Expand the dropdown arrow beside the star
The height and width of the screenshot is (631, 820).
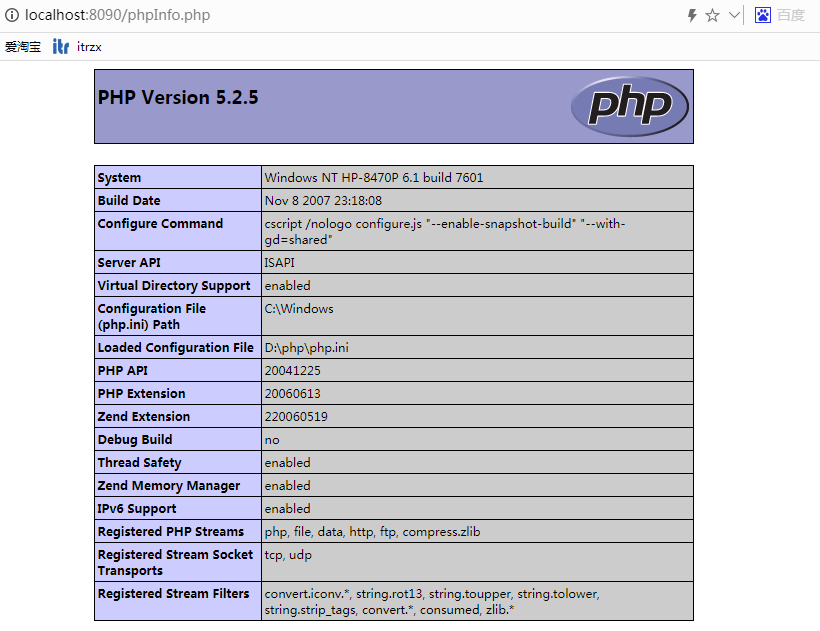pos(734,15)
